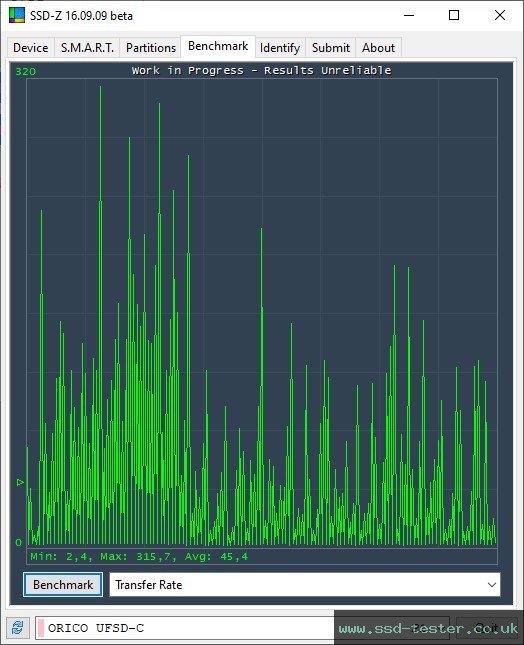
Task: Open the S.M.A.R.T. tab
Action: click(87, 48)
